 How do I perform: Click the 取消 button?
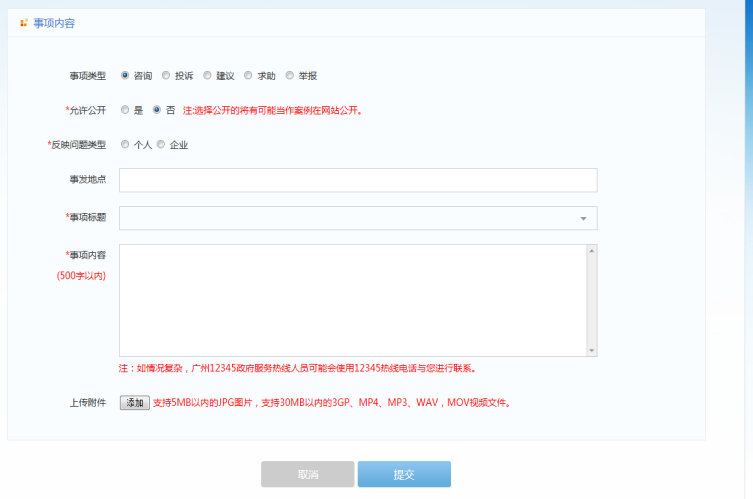click(x=307, y=474)
